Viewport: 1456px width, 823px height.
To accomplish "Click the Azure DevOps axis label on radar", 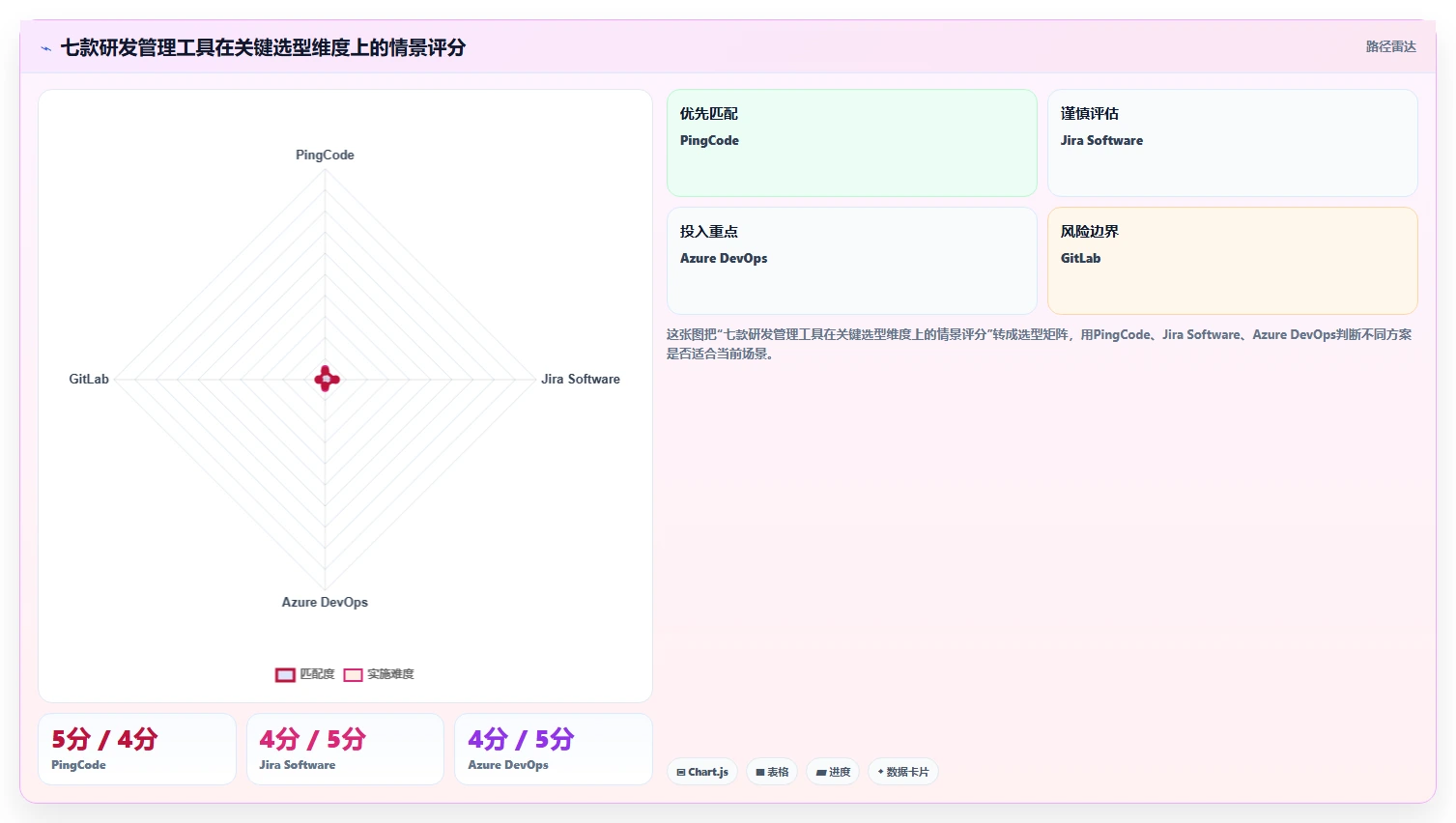I will coord(325,602).
